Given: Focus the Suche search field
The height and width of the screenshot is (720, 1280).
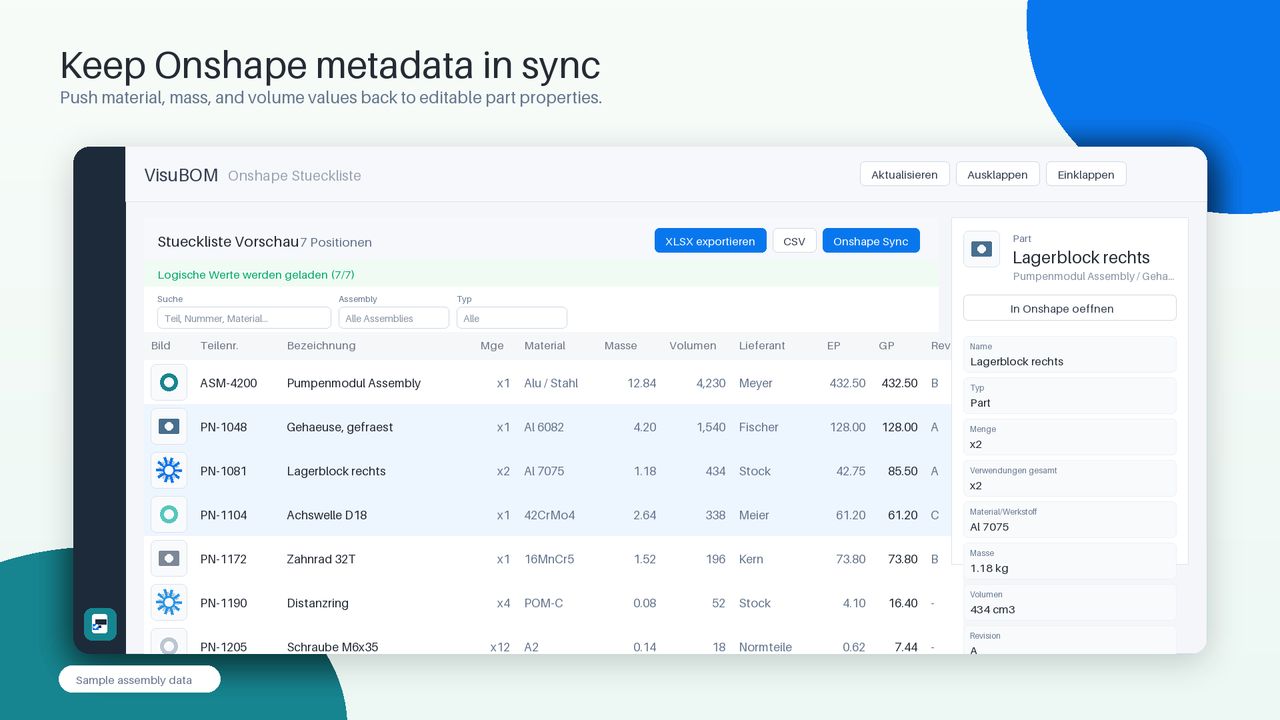Looking at the screenshot, I should 244,318.
